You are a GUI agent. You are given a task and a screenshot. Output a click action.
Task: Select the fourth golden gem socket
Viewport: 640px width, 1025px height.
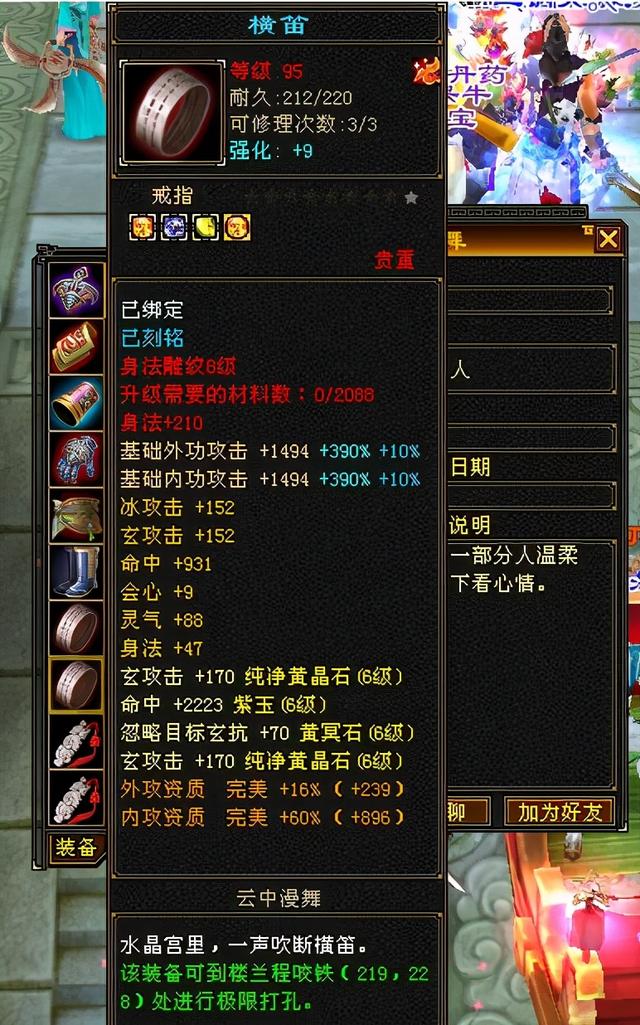click(x=237, y=227)
